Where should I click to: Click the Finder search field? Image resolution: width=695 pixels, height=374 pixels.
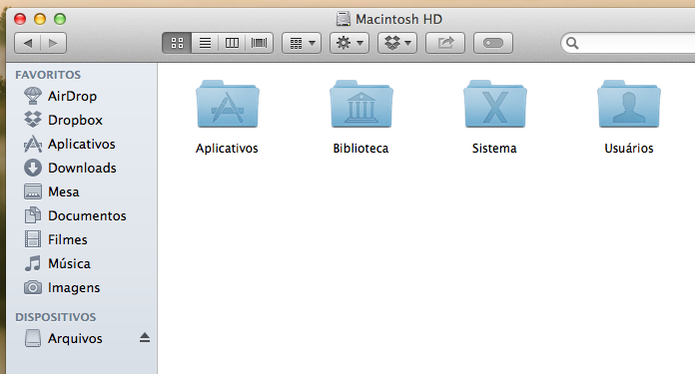pos(628,43)
